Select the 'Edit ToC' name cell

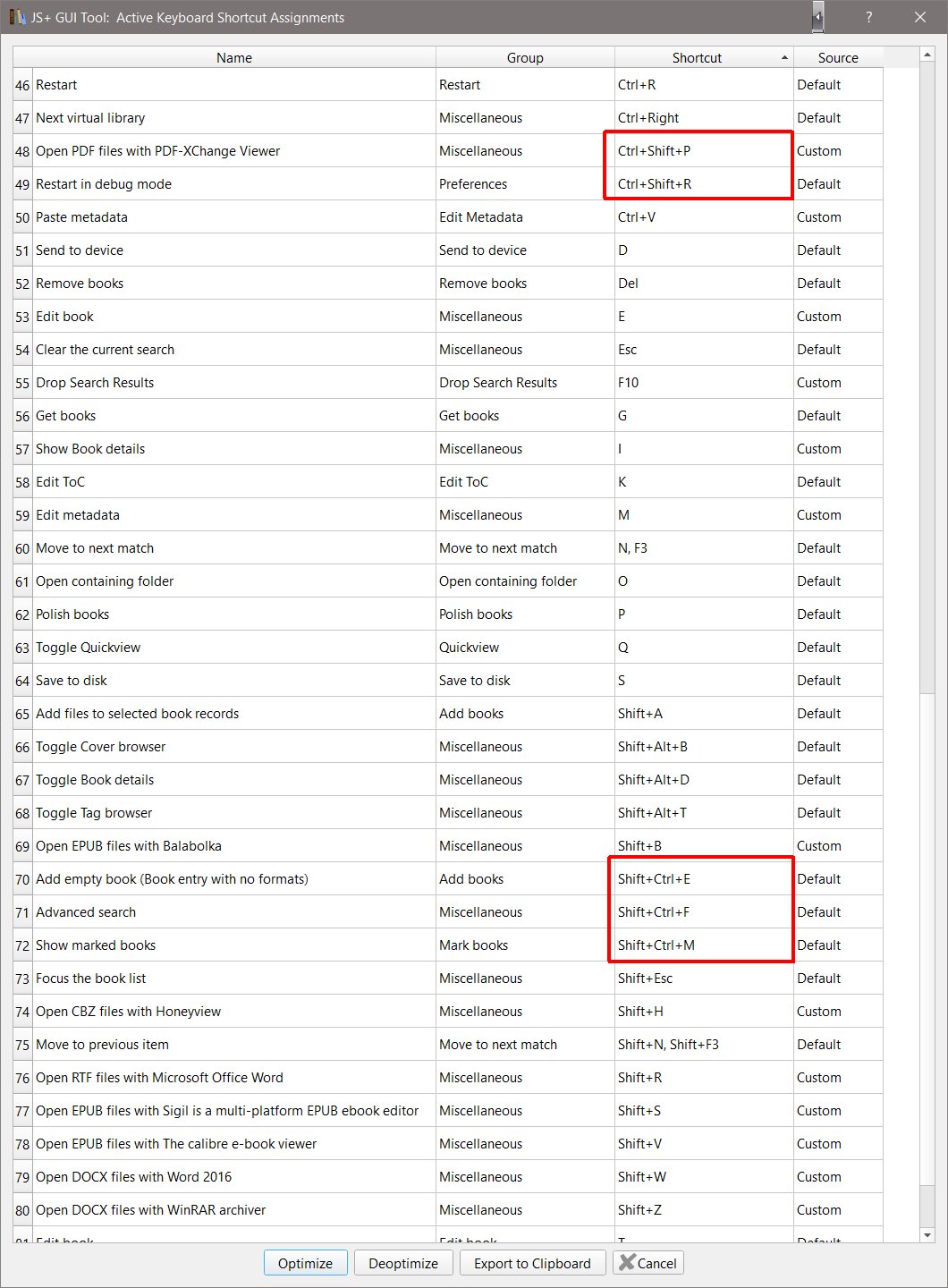tap(234, 482)
